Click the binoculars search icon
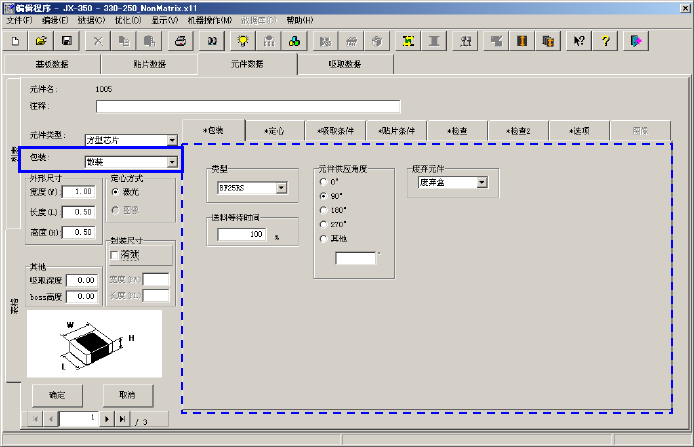The width and height of the screenshot is (694, 447). coord(212,41)
